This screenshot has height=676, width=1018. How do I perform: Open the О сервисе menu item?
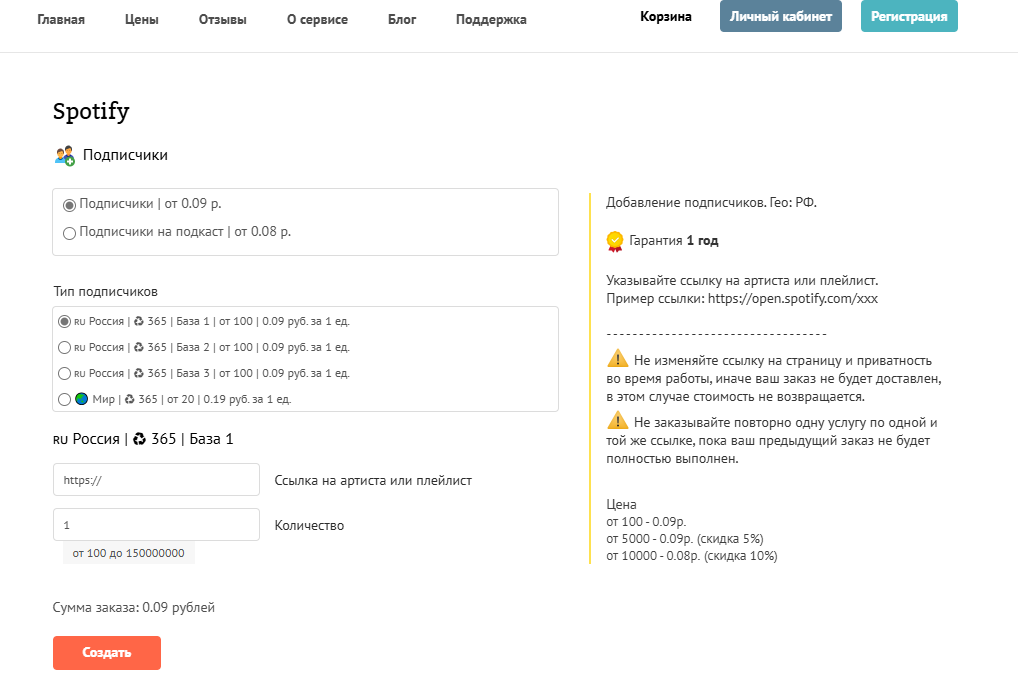(317, 19)
